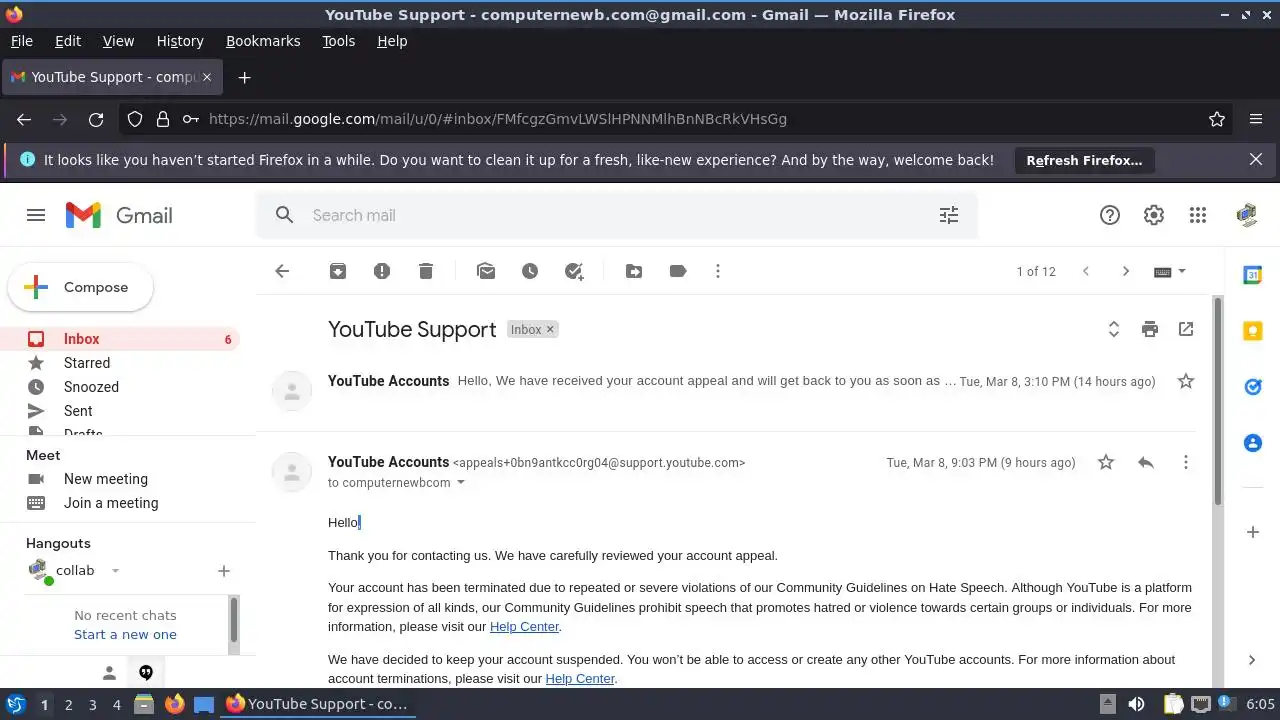Click 'Start a new one' chat link
Viewport: 1280px width, 720px height.
(x=125, y=635)
